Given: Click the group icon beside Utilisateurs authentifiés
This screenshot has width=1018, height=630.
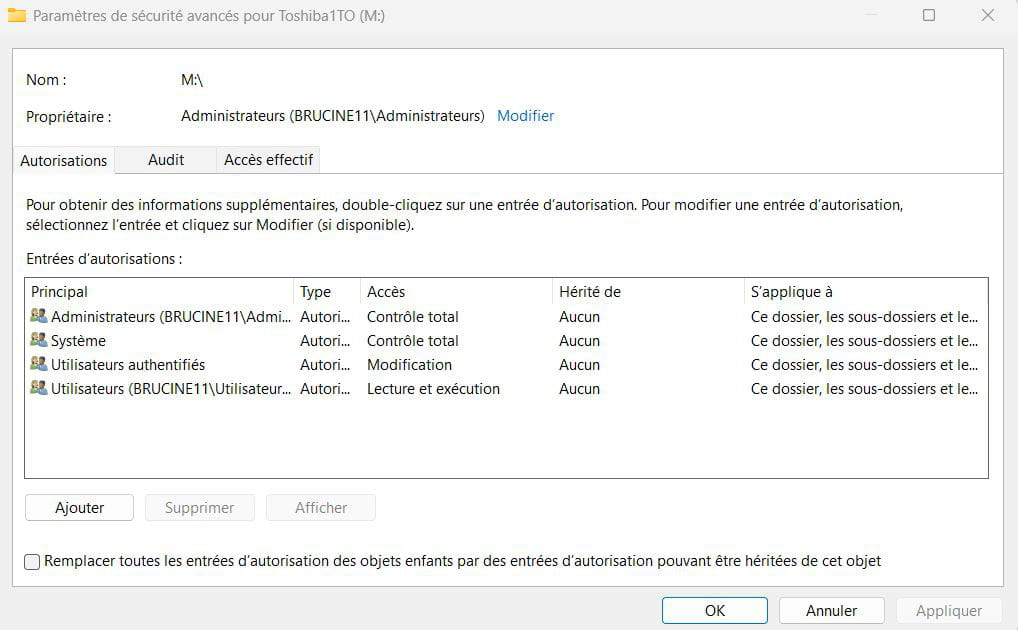Looking at the screenshot, I should 39,364.
